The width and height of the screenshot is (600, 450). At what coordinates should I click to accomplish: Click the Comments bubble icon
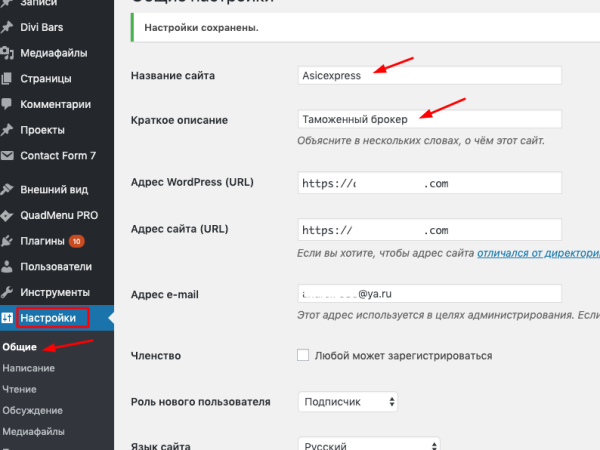pos(8,104)
